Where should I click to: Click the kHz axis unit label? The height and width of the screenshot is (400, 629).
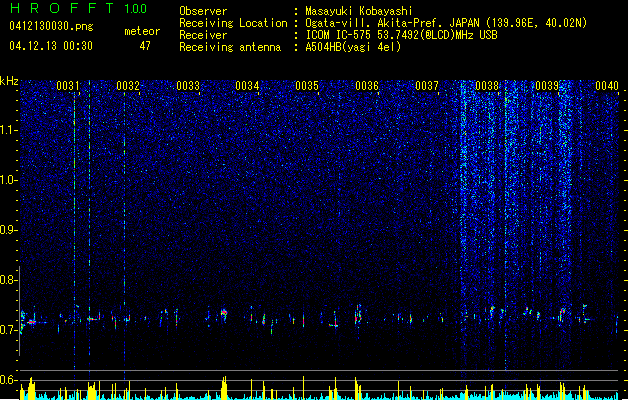point(9,81)
